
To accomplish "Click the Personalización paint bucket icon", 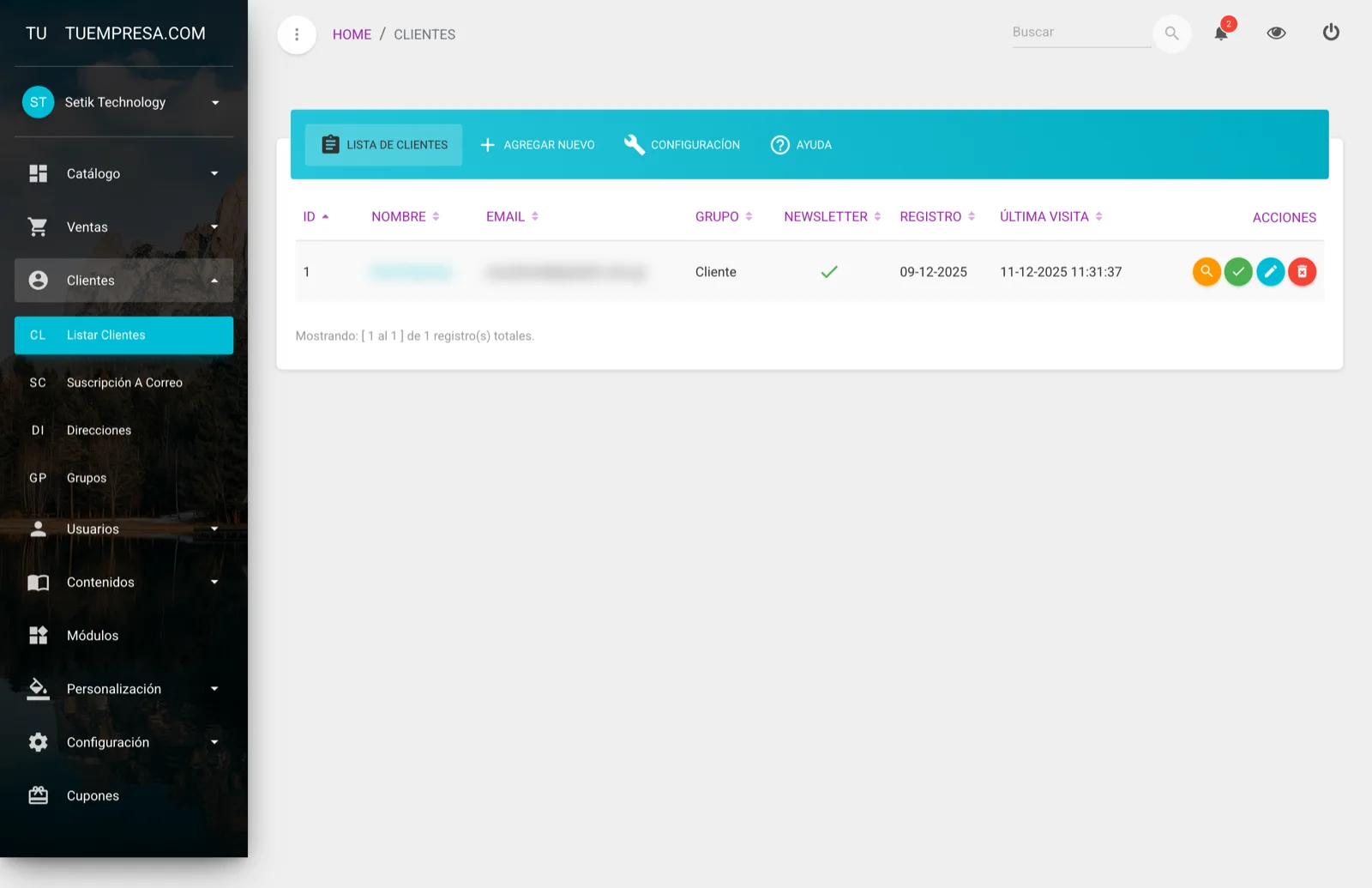I will point(39,689).
